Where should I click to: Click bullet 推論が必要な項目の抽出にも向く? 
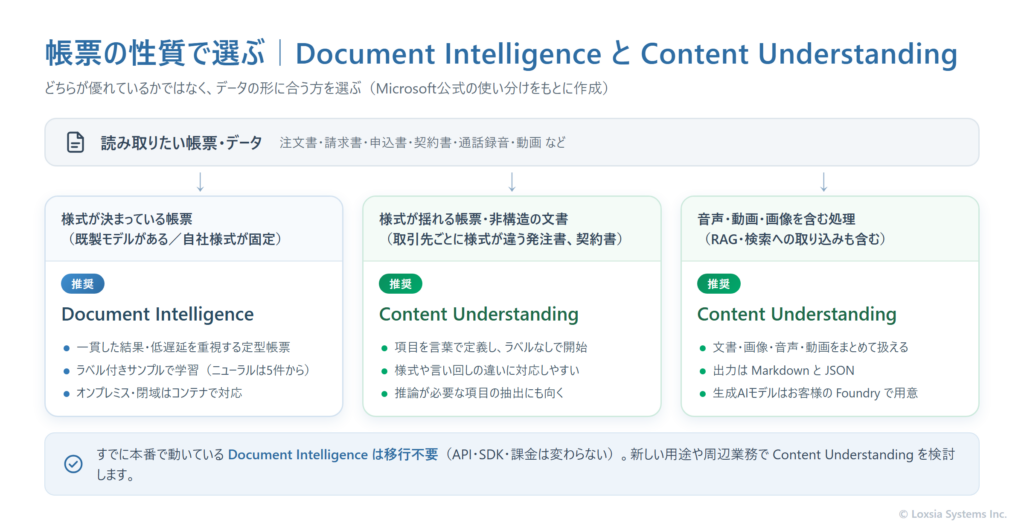pos(479,393)
